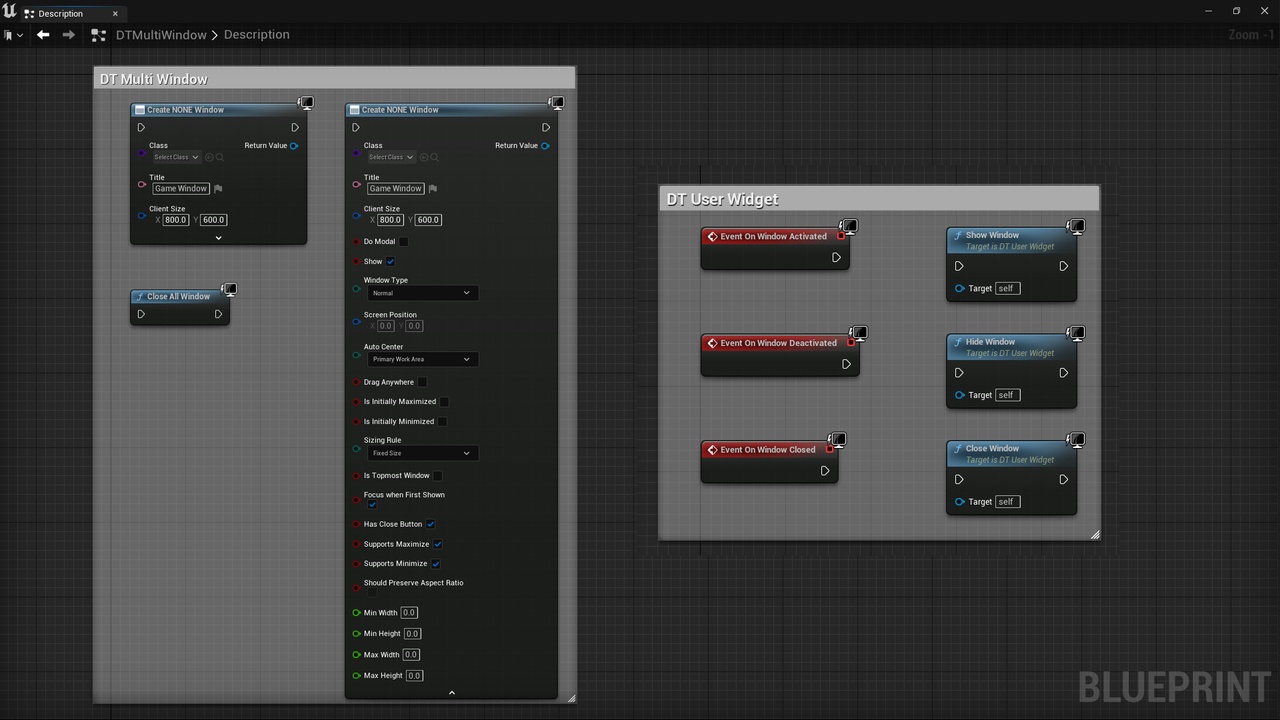Uncheck the Supports Maximize checkbox
Screen dimensions: 1280x720
coord(437,544)
